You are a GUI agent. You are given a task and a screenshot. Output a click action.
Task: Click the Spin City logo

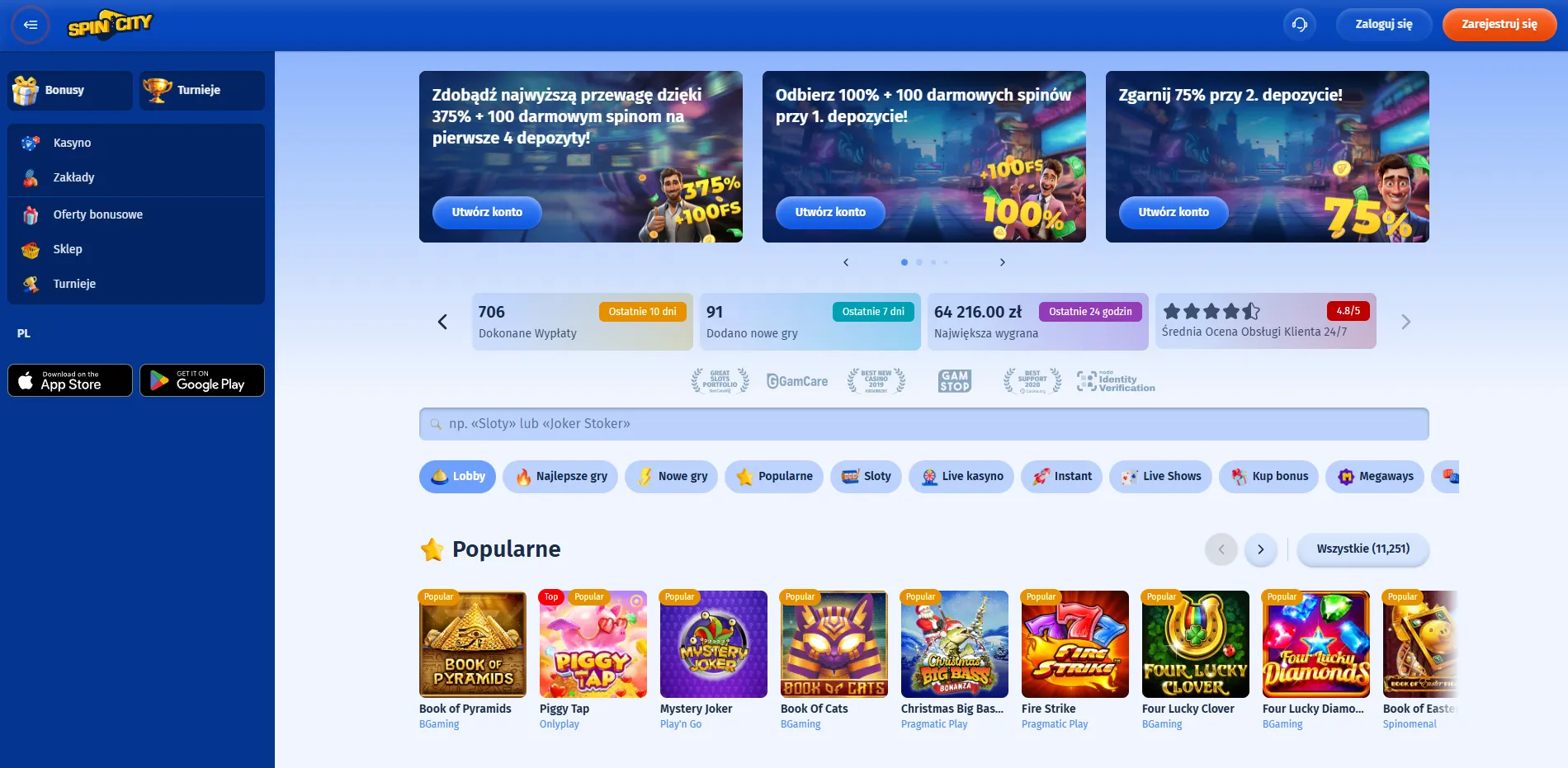[x=110, y=25]
